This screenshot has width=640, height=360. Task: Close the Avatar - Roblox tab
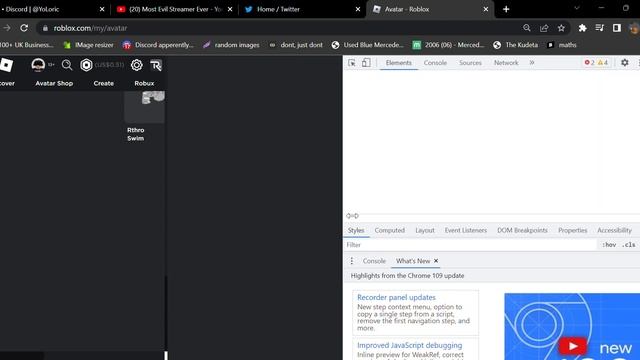click(x=486, y=9)
